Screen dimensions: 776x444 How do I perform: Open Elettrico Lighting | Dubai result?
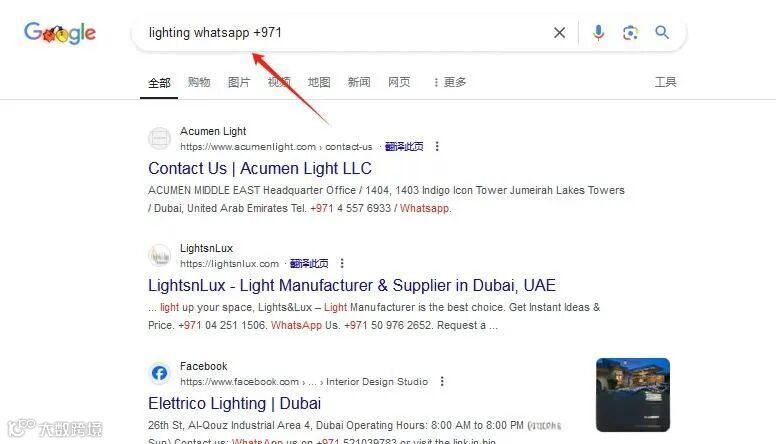pos(235,403)
